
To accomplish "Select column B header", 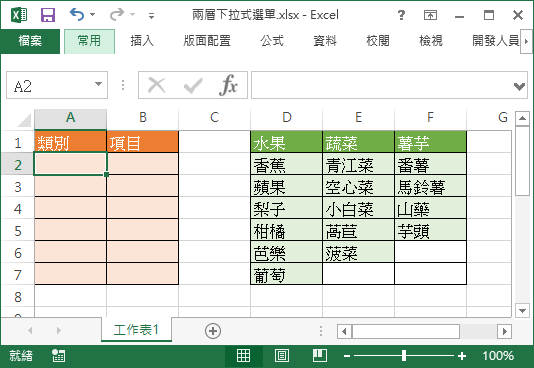I will point(143,118).
